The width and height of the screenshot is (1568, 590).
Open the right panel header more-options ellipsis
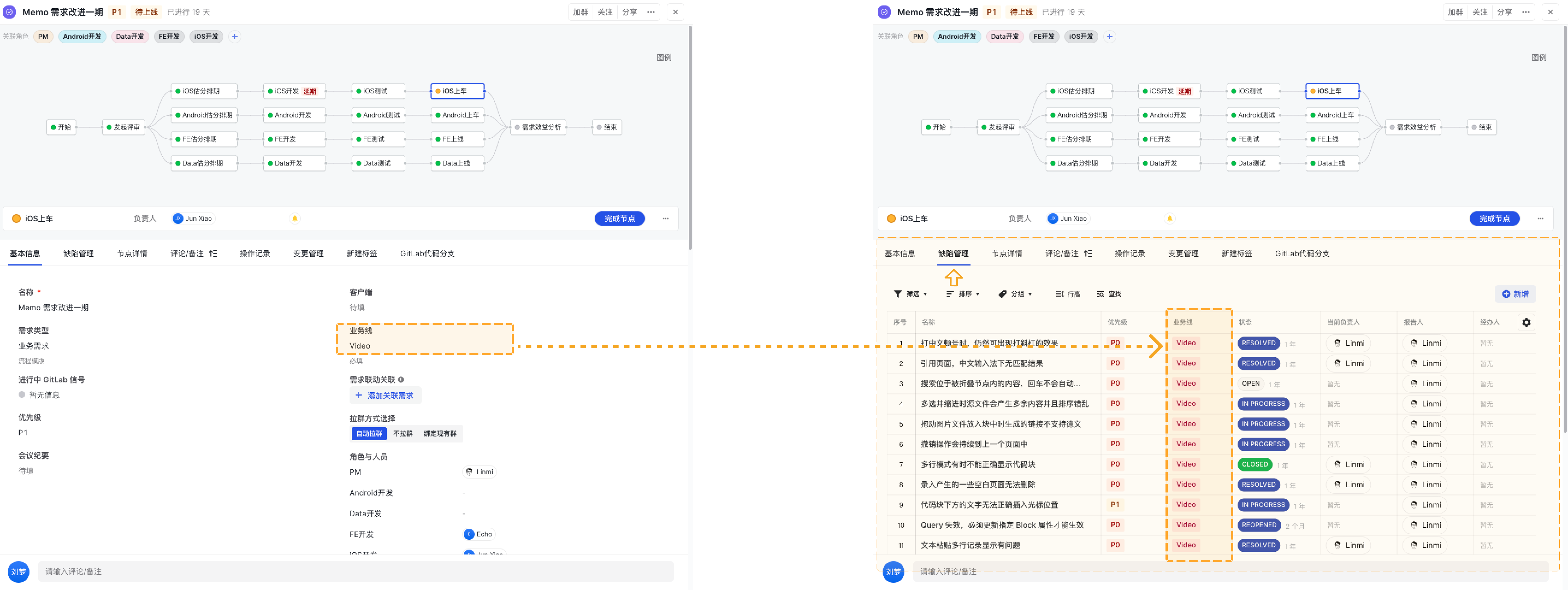point(1525,12)
